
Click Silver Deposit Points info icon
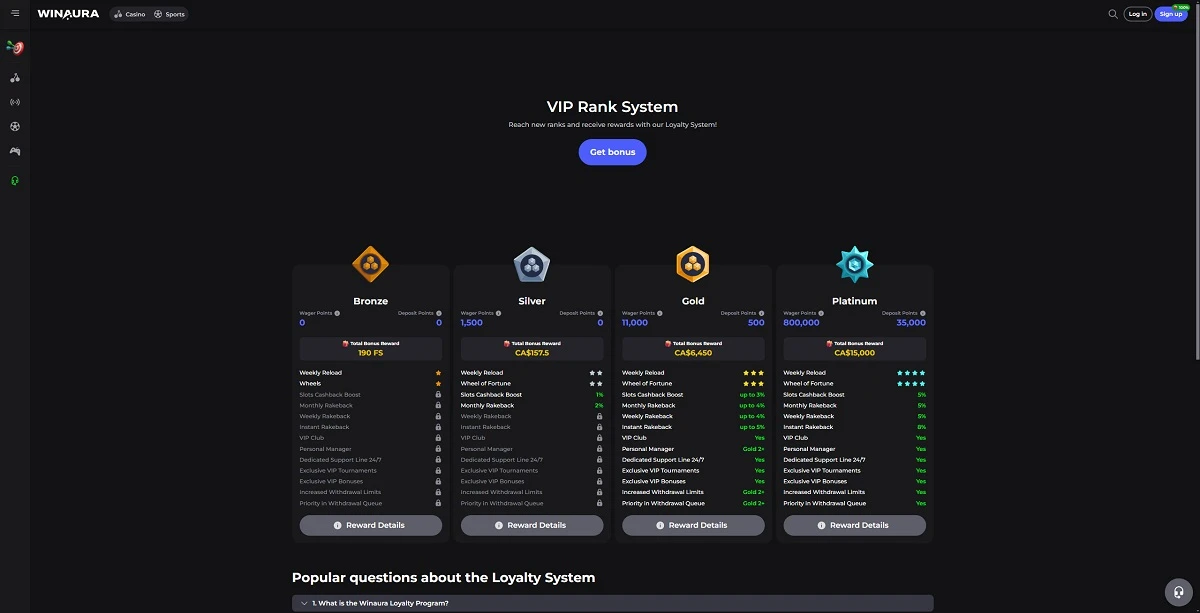click(x=600, y=313)
